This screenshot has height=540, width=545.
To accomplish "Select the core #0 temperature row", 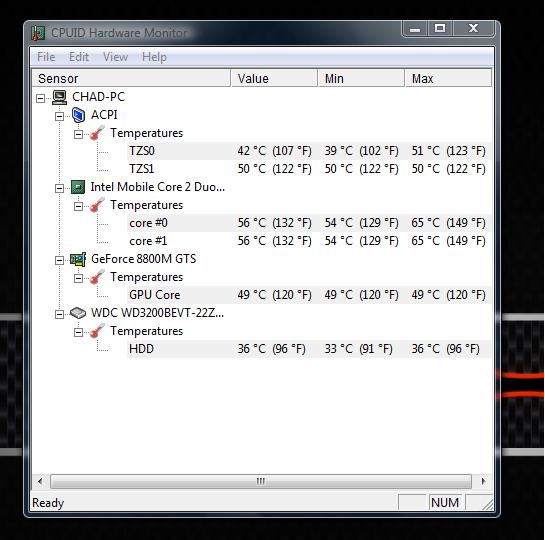I will [x=309, y=223].
